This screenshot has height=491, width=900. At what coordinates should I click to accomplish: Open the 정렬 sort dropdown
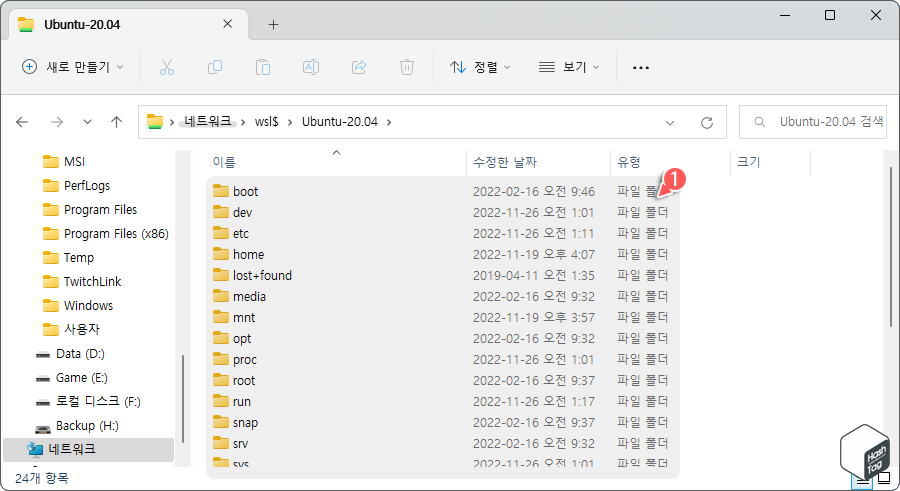480,67
